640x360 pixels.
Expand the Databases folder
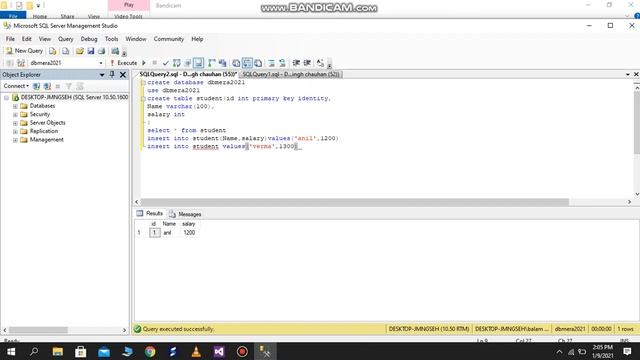click(15, 106)
